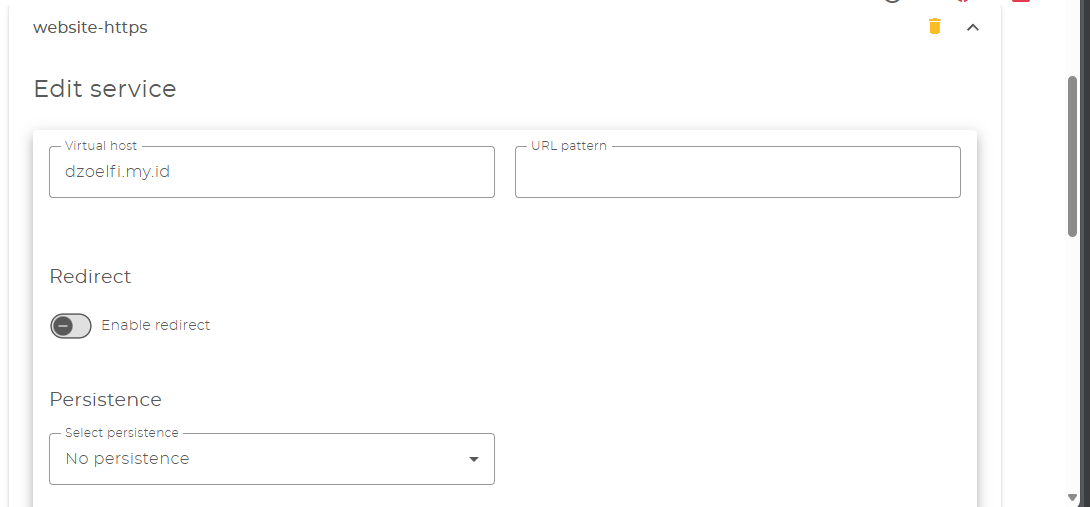Click the dzoelfi.my.id hostname text

(118, 172)
